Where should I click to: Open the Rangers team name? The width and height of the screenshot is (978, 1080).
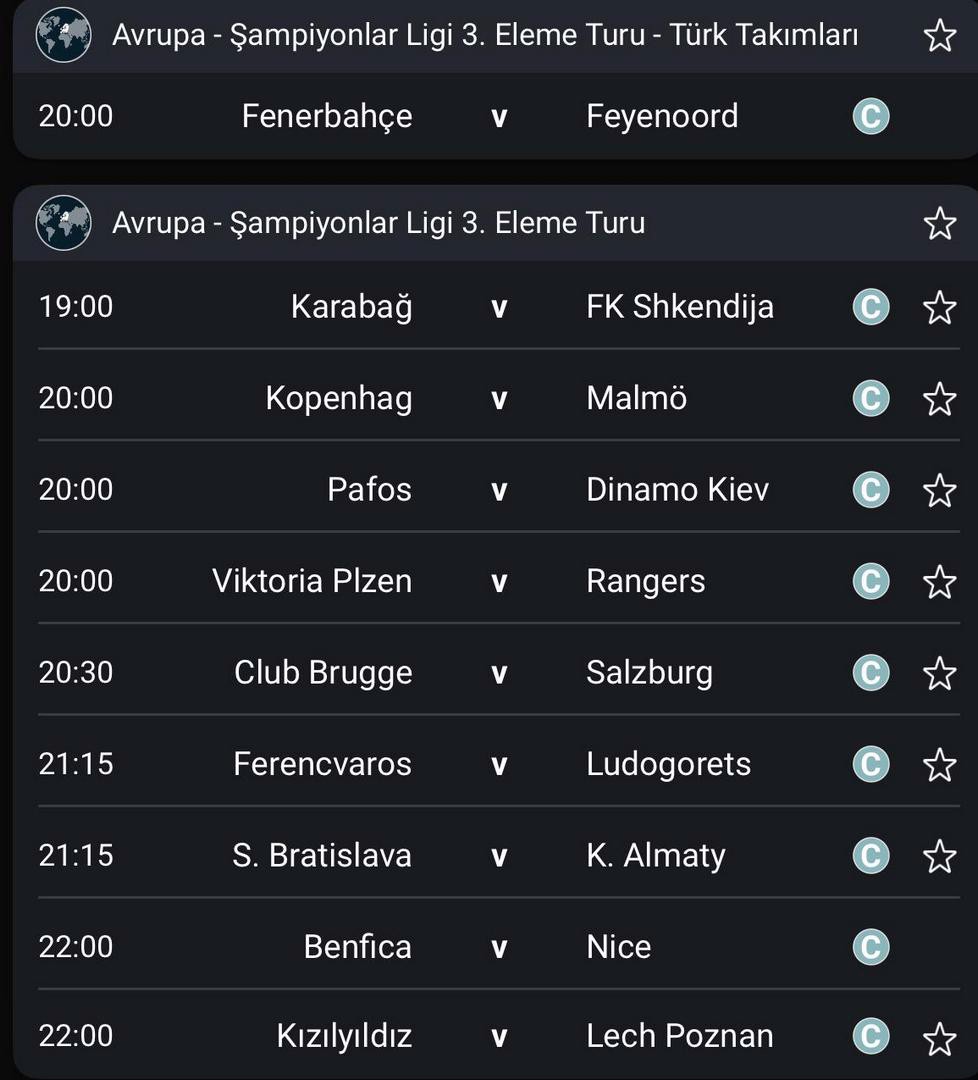[x=645, y=582]
